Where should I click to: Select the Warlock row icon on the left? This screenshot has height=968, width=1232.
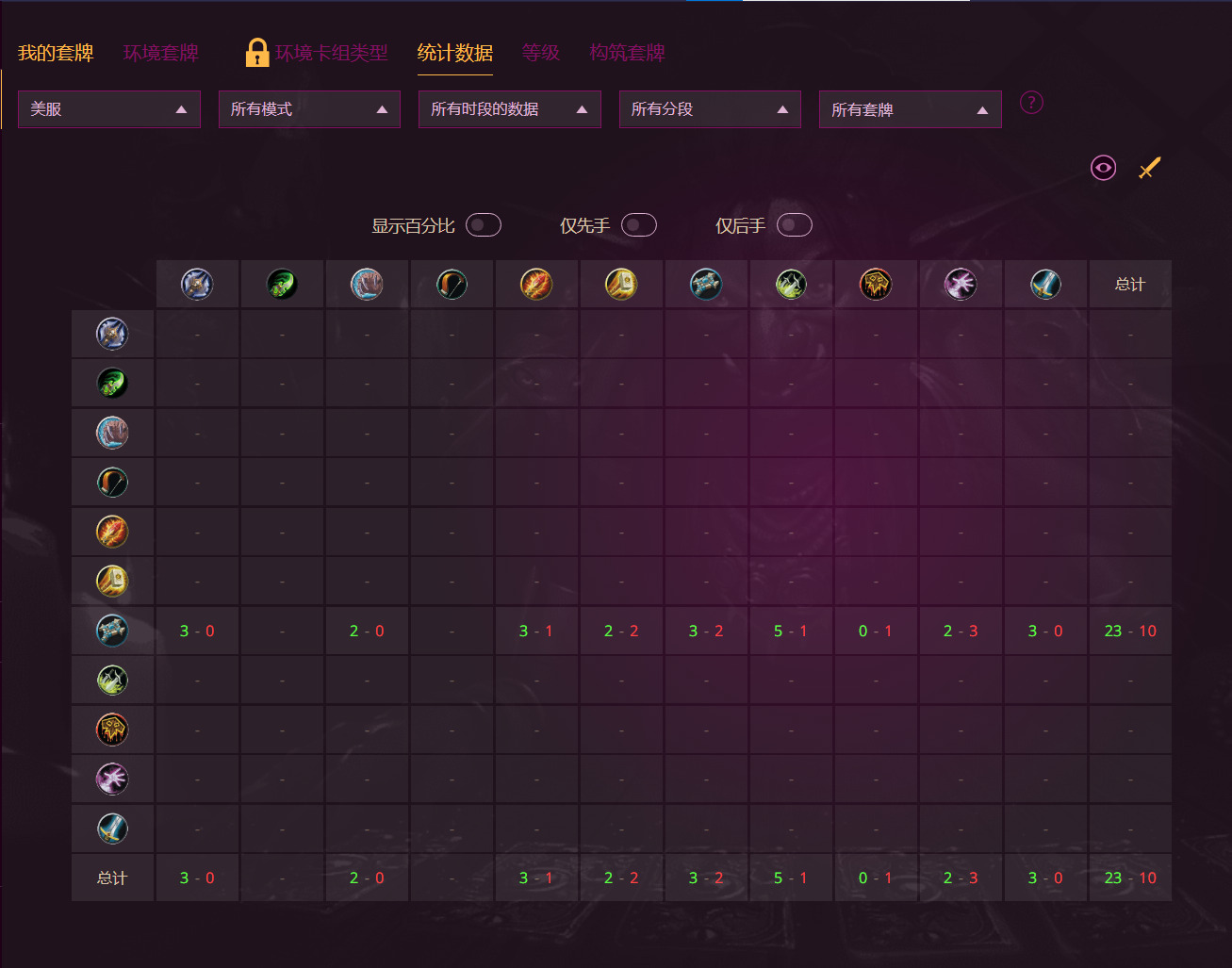pyautogui.click(x=112, y=779)
